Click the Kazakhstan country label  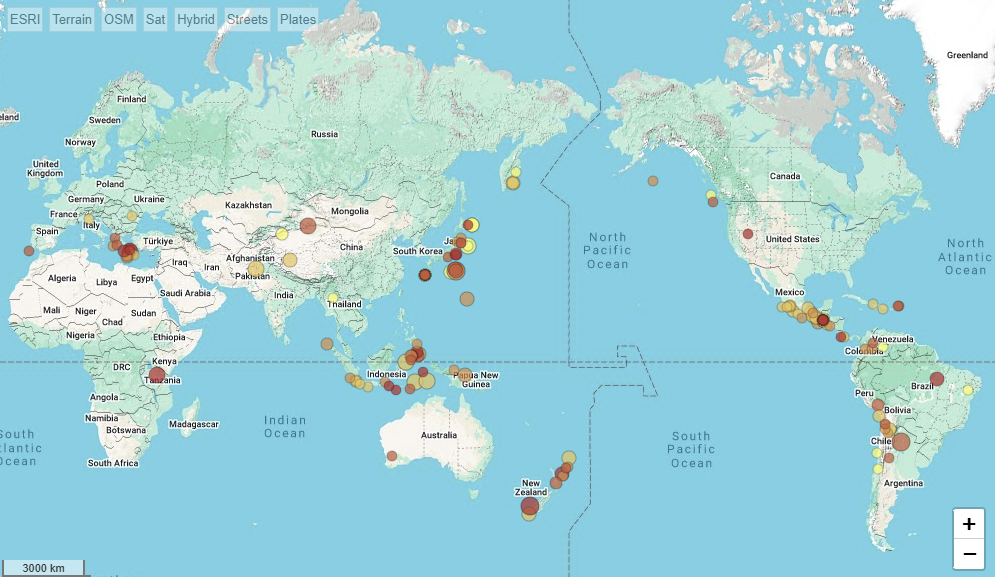pos(248,205)
